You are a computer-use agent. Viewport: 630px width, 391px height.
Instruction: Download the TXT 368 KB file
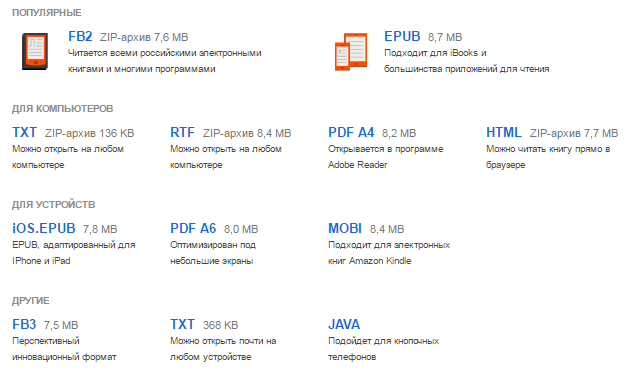(x=182, y=325)
